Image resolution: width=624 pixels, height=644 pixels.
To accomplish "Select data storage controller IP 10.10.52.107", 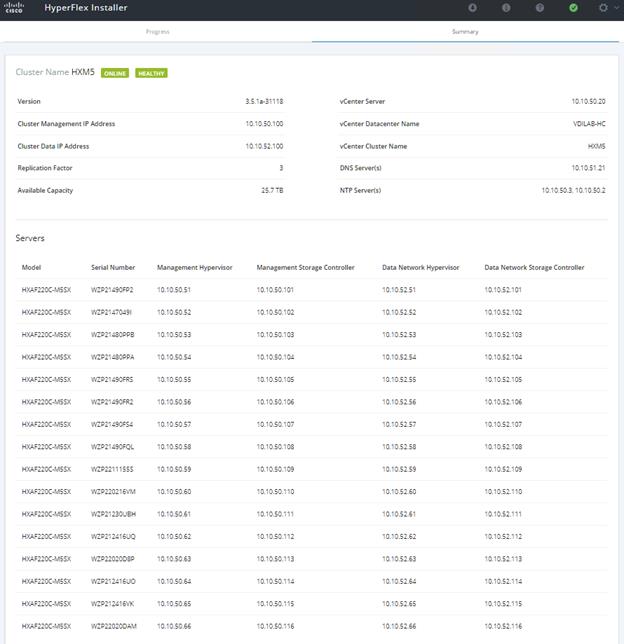I will click(503, 424).
